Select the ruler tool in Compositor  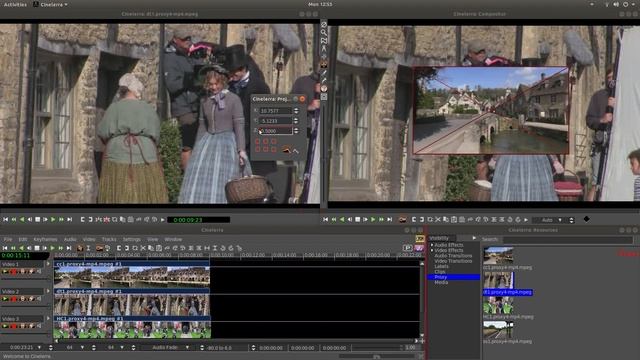(x=324, y=49)
